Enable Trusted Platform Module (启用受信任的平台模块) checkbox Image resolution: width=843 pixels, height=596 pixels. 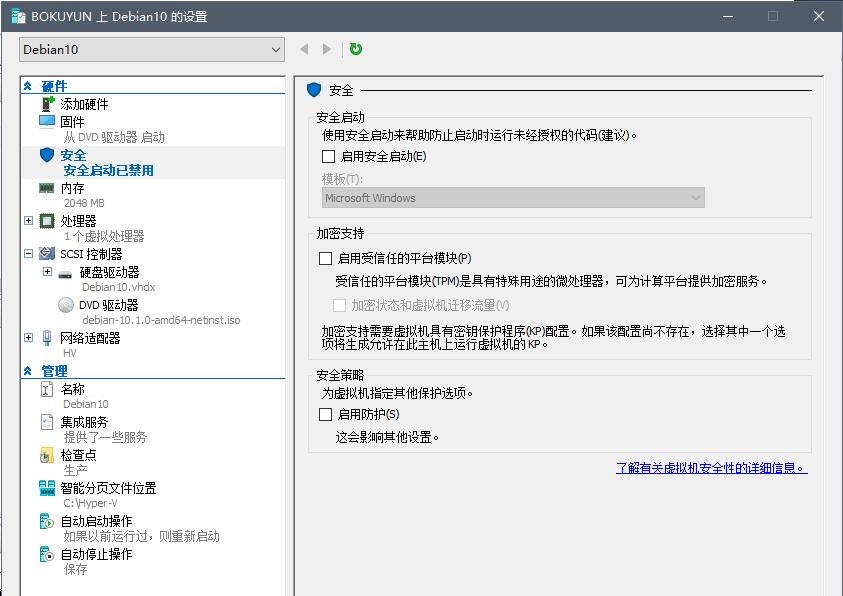[x=325, y=258]
